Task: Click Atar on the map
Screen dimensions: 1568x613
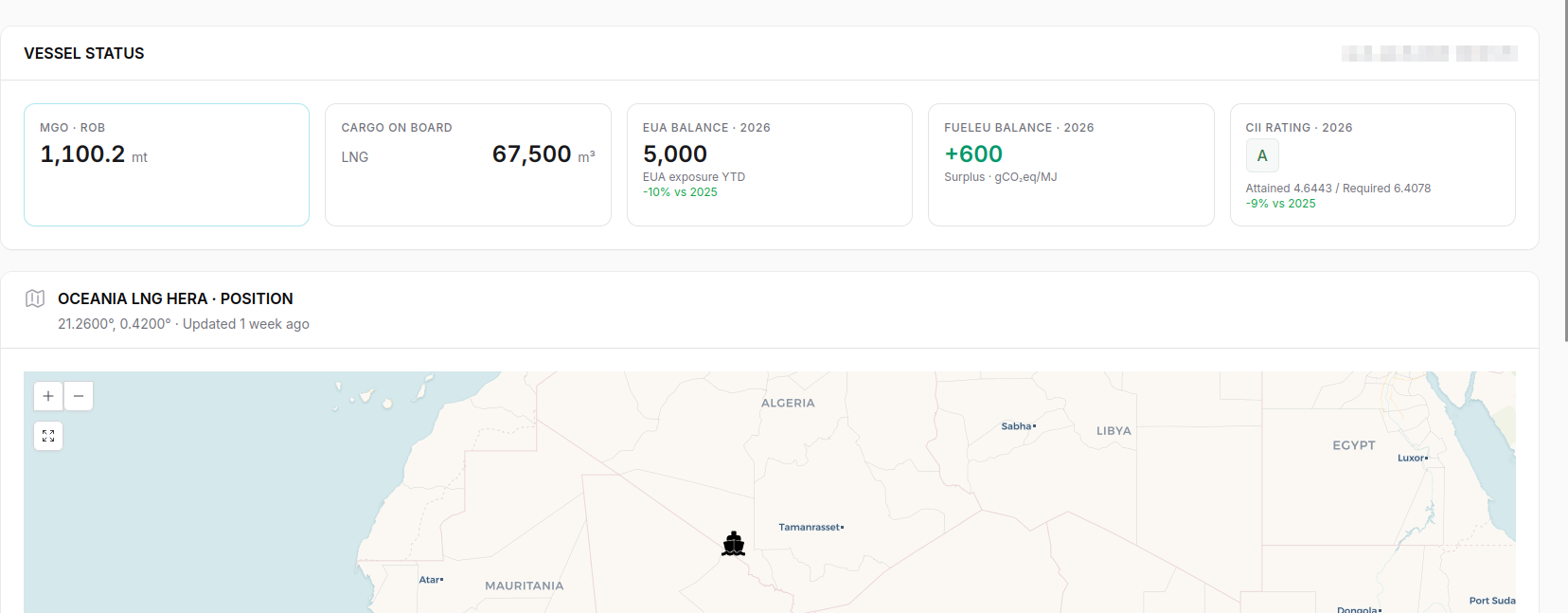Action: 431,579
